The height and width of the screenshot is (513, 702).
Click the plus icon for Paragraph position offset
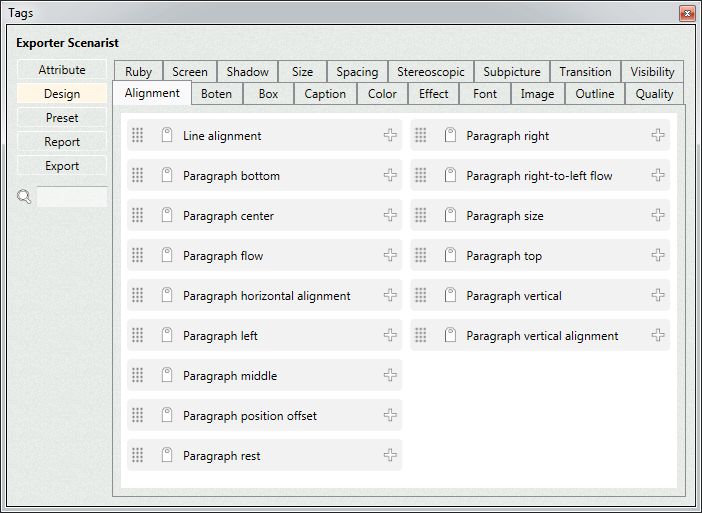click(x=390, y=415)
